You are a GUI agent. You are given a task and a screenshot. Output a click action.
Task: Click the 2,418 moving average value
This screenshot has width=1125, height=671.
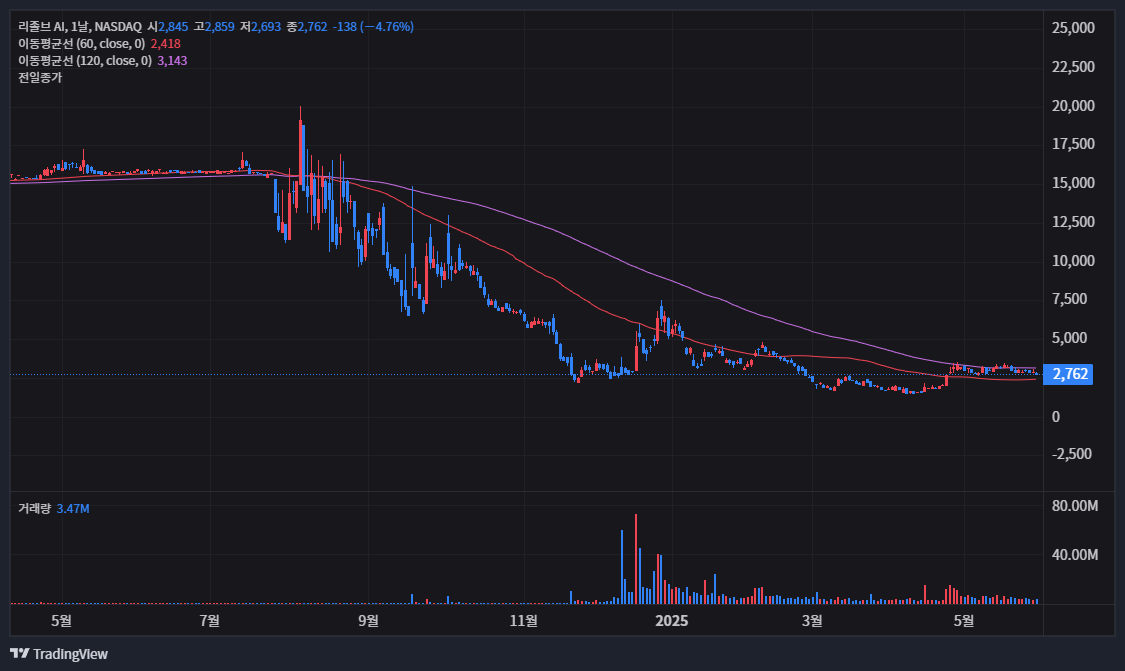(x=166, y=44)
